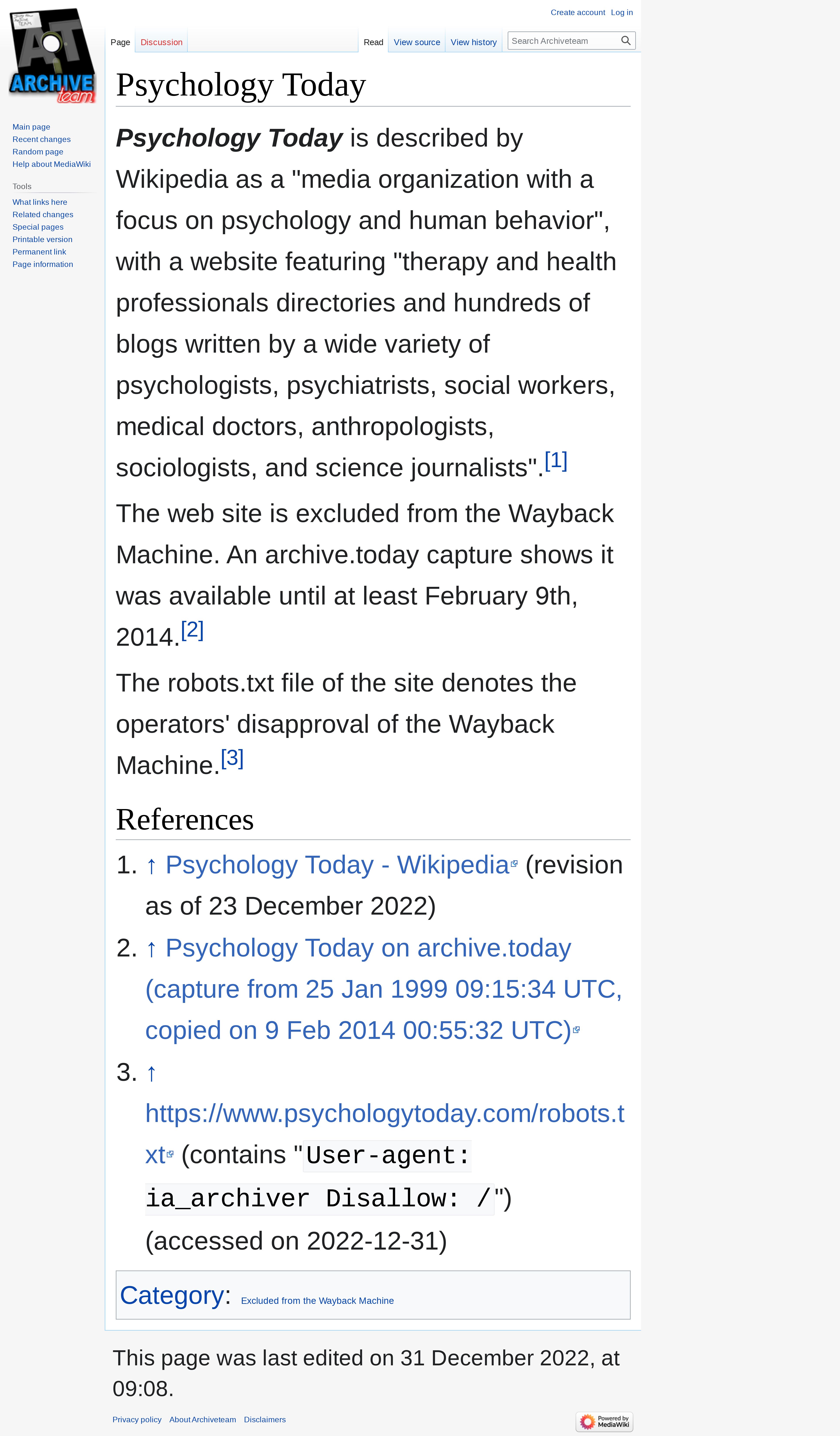The image size is (840, 1436).
Task: Switch to the Discussion tab
Action: [161, 42]
